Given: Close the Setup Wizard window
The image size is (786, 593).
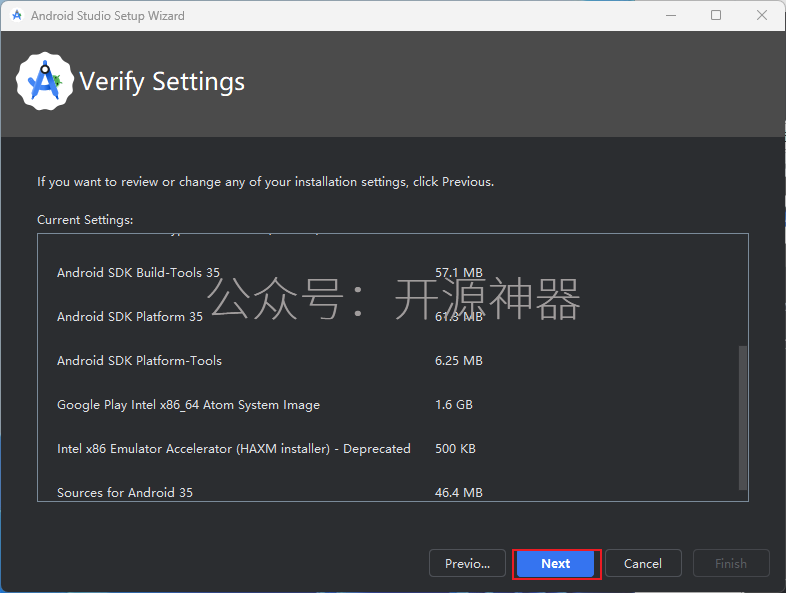Looking at the screenshot, I should tap(761, 16).
